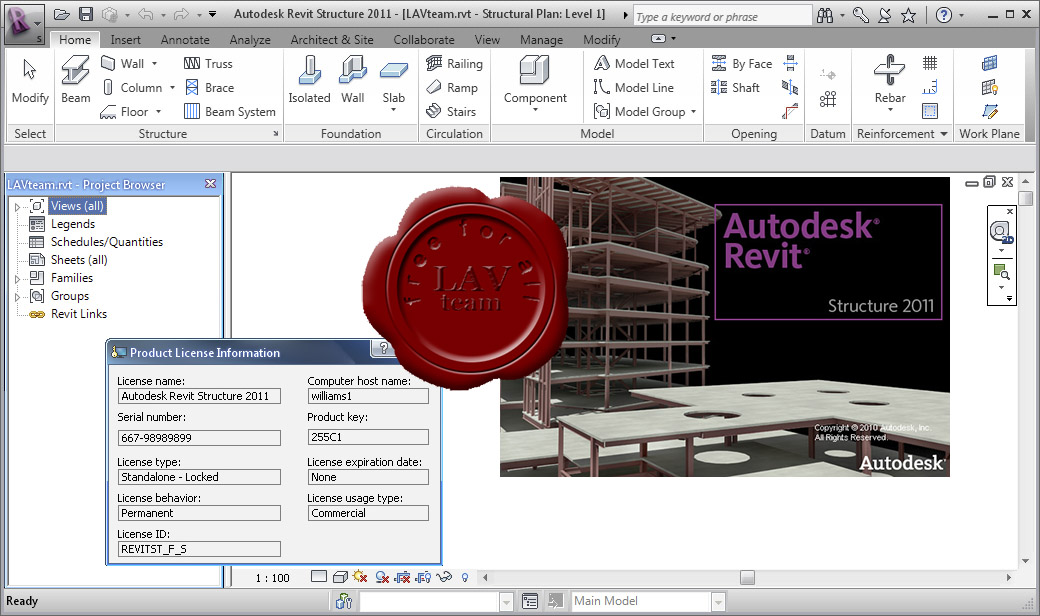Open the Main Model design option dropdown
Screen dimensions: 1040x616
pyautogui.click(x=718, y=601)
